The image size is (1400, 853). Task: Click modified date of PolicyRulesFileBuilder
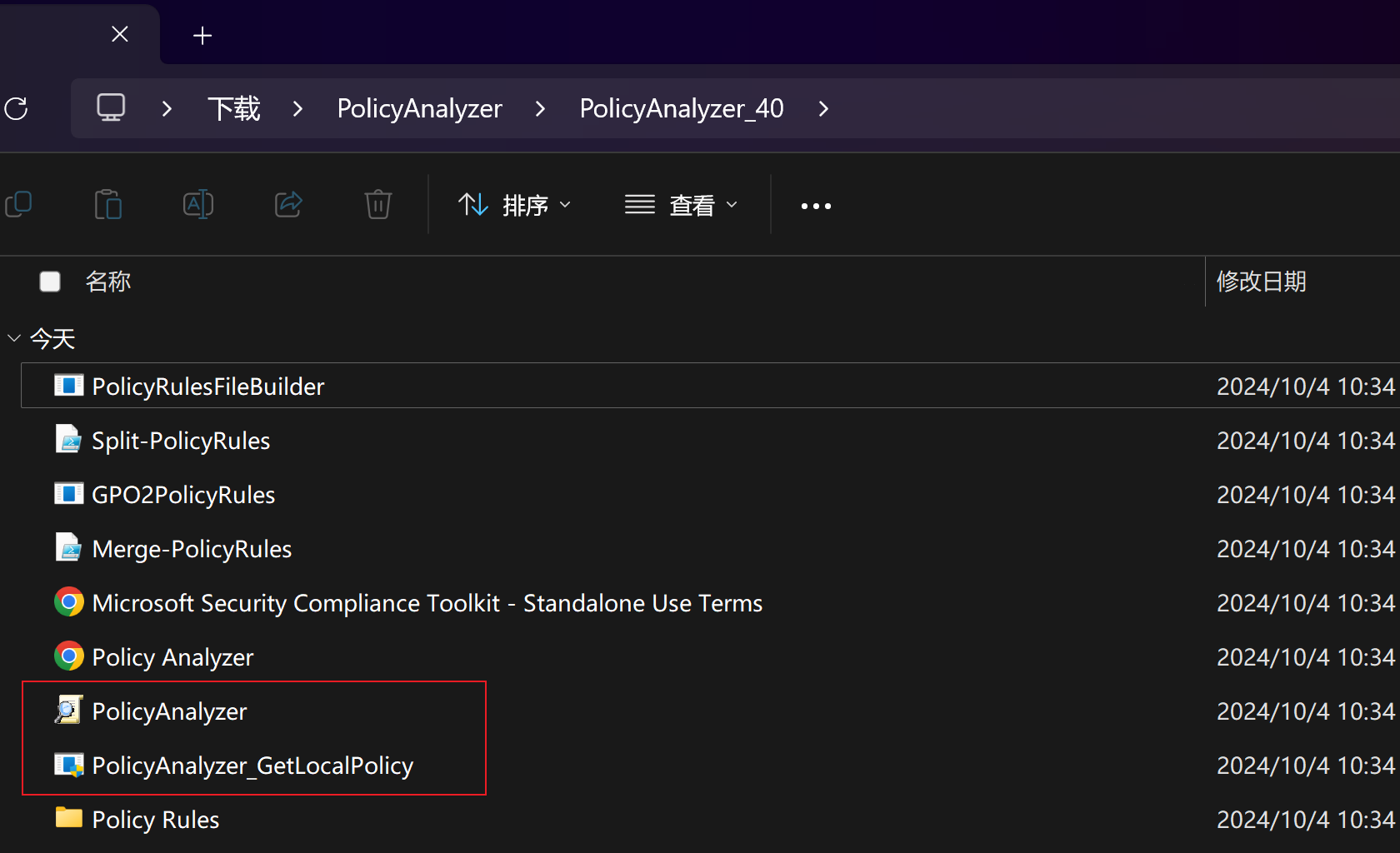[1306, 387]
